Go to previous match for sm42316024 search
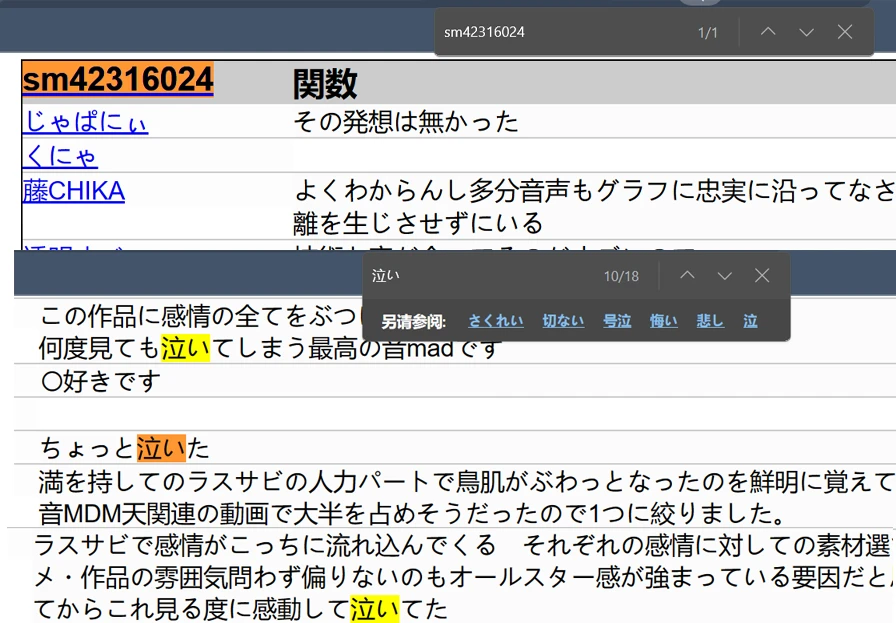 [x=768, y=32]
